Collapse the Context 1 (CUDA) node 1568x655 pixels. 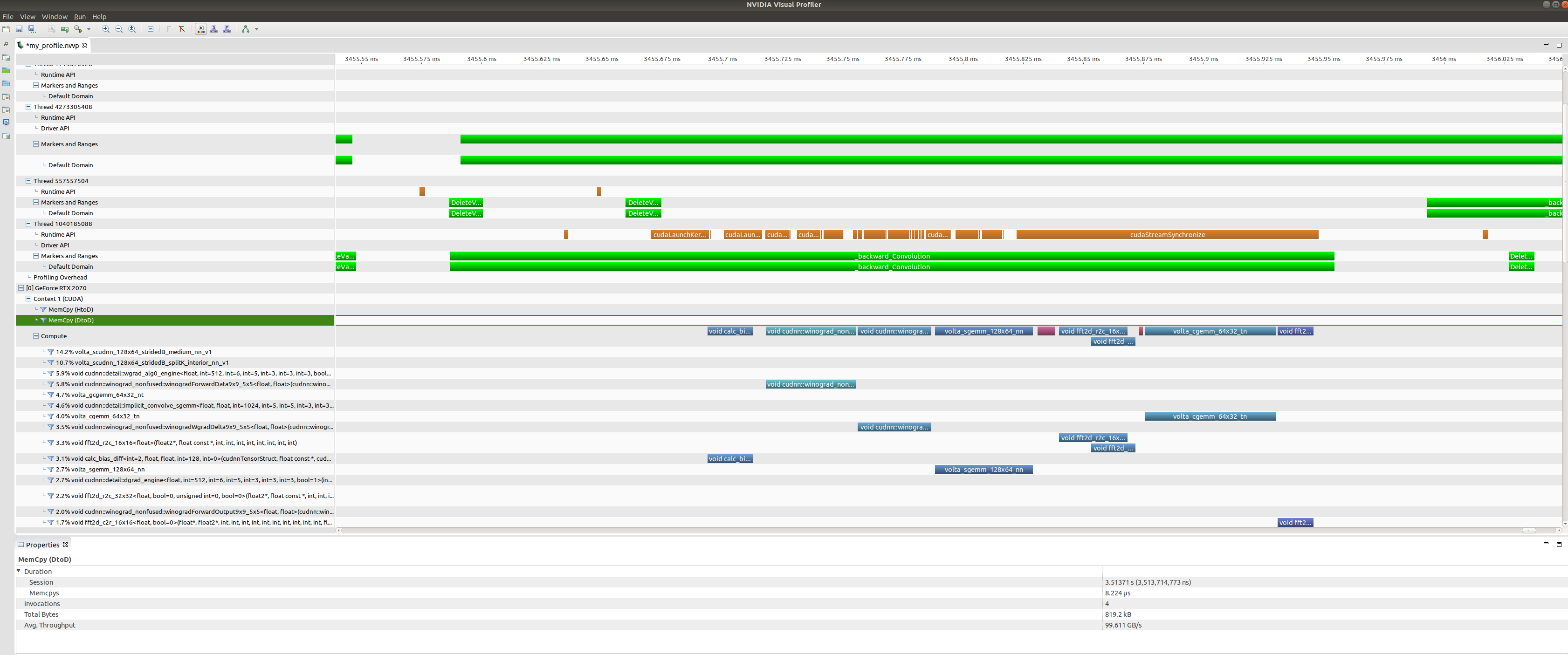tap(28, 299)
